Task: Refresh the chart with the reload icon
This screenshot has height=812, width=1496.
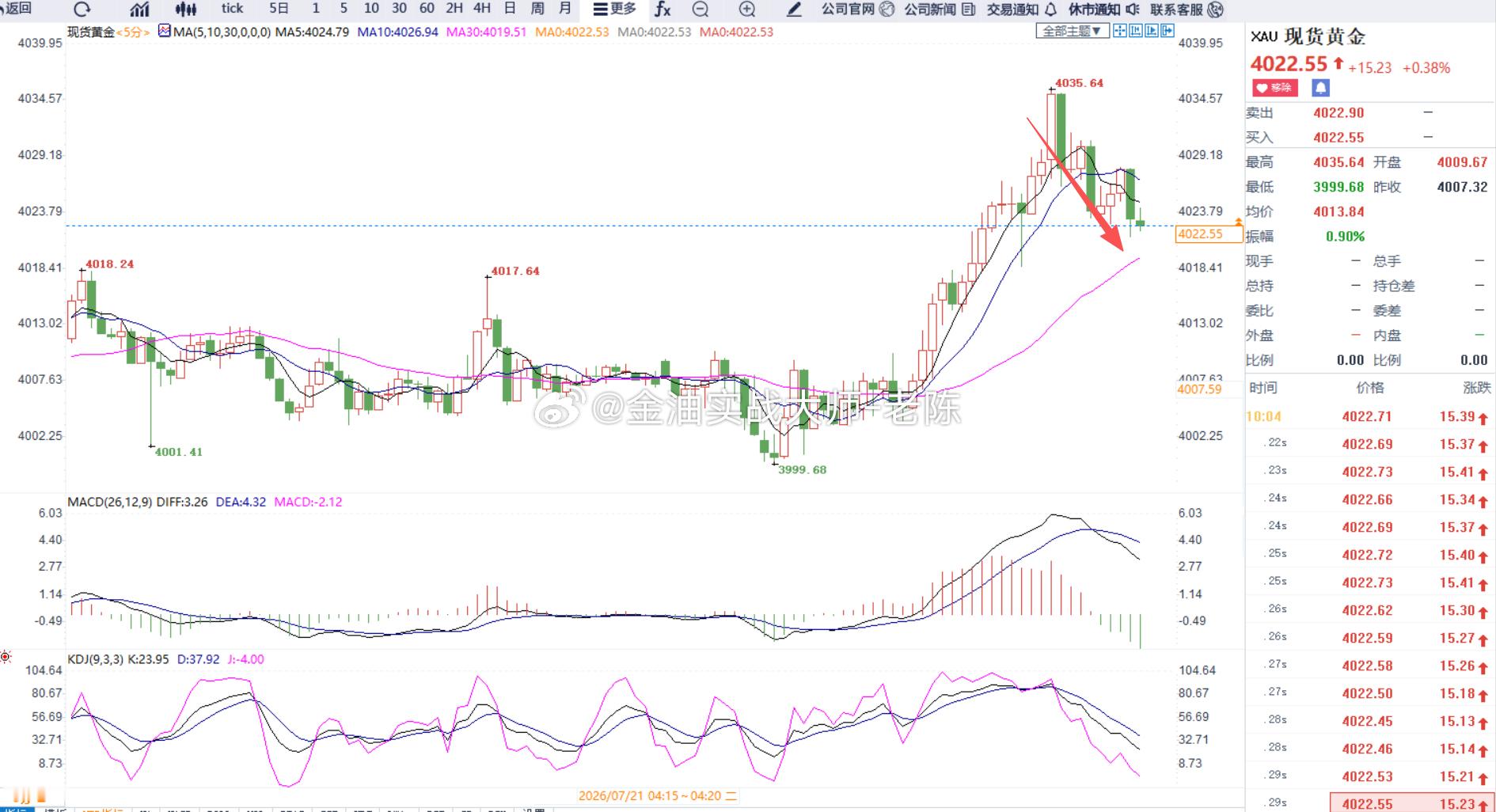Action: pyautogui.click(x=82, y=9)
